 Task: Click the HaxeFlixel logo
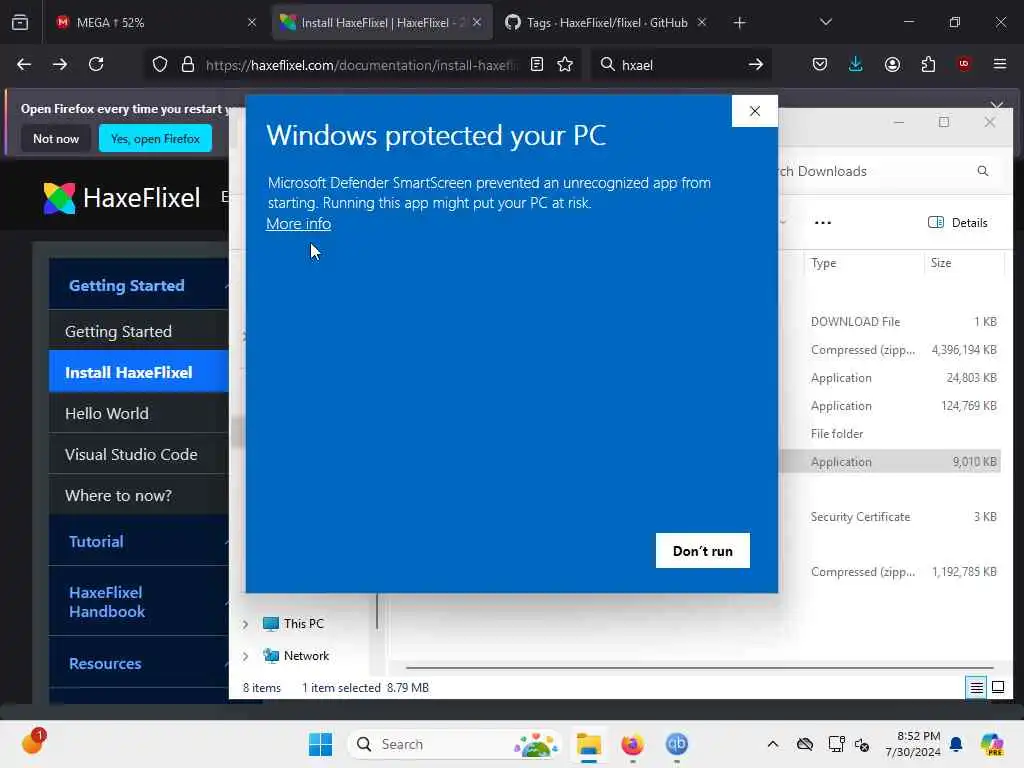tap(122, 198)
